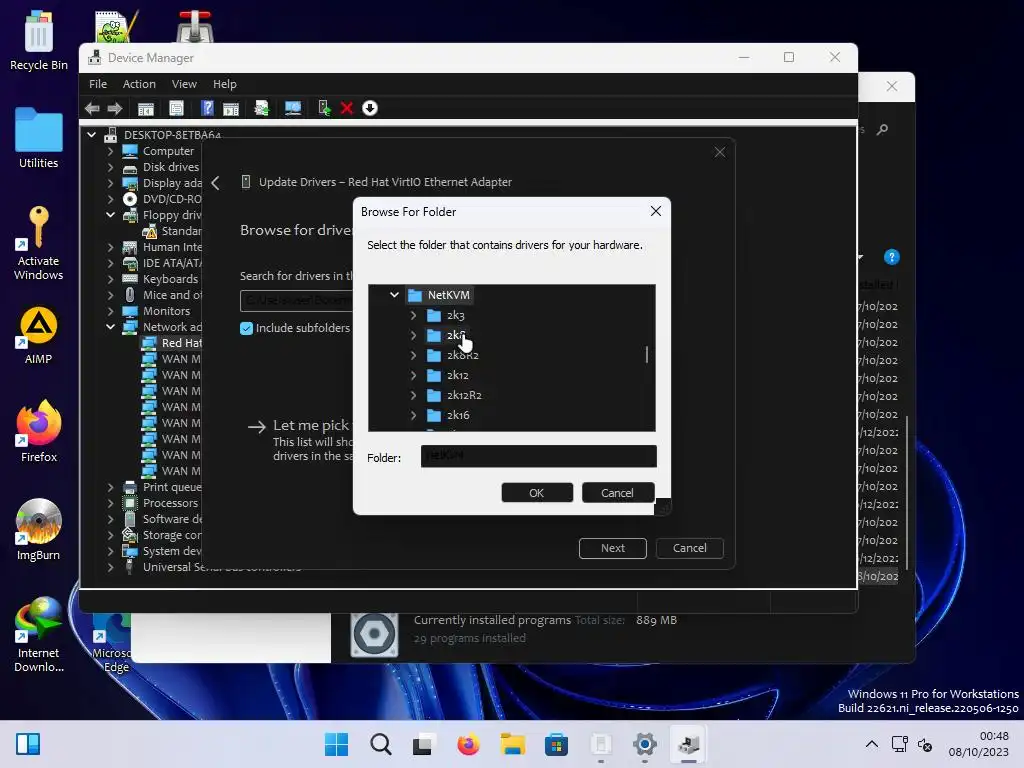Viewport: 1024px width, 768px height.
Task: Click Cancel in Update Drivers wizard
Action: (x=690, y=548)
